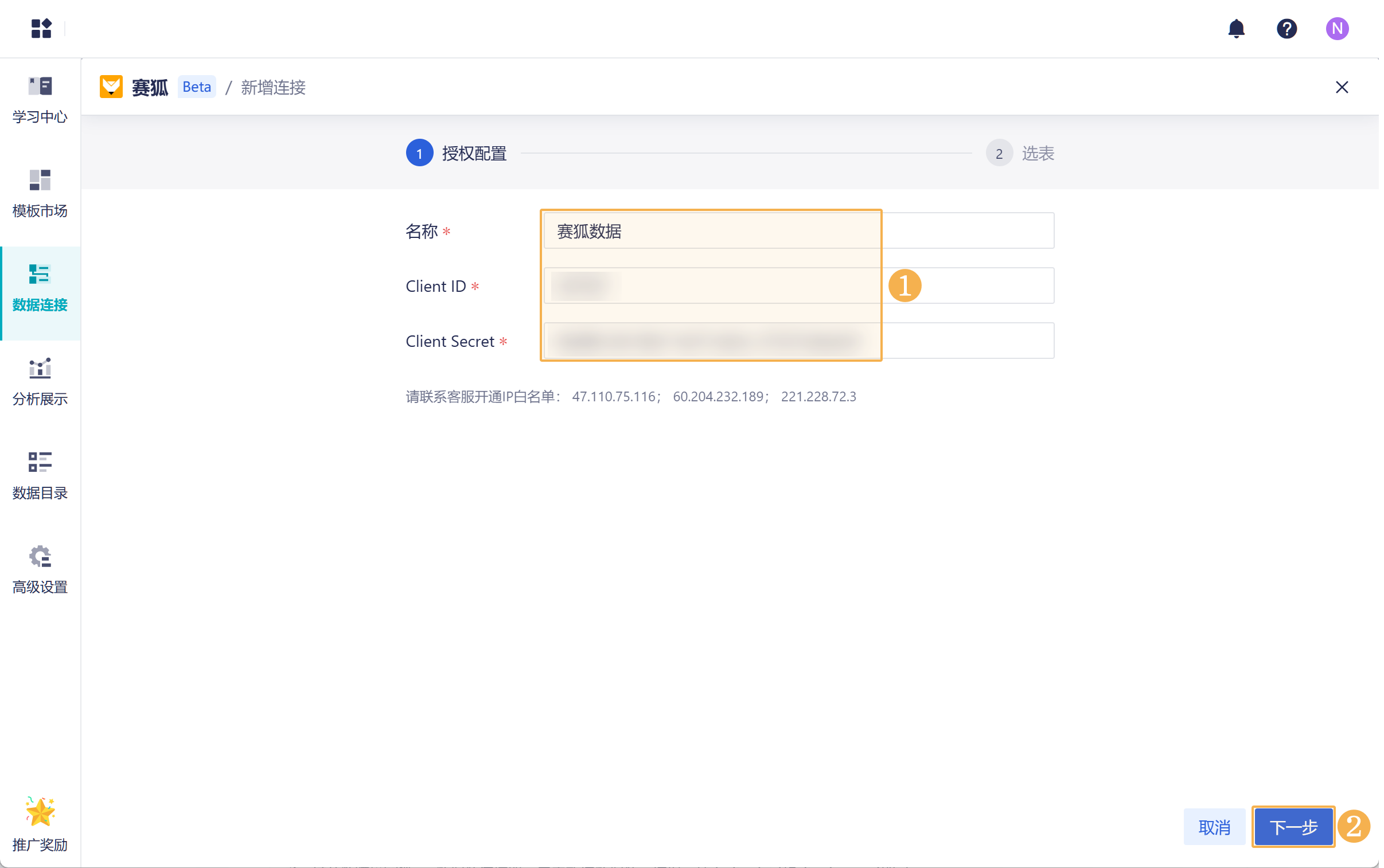Click the 赛狐 fox logo in breadcrumb
The width and height of the screenshot is (1384, 868).
tap(112, 87)
